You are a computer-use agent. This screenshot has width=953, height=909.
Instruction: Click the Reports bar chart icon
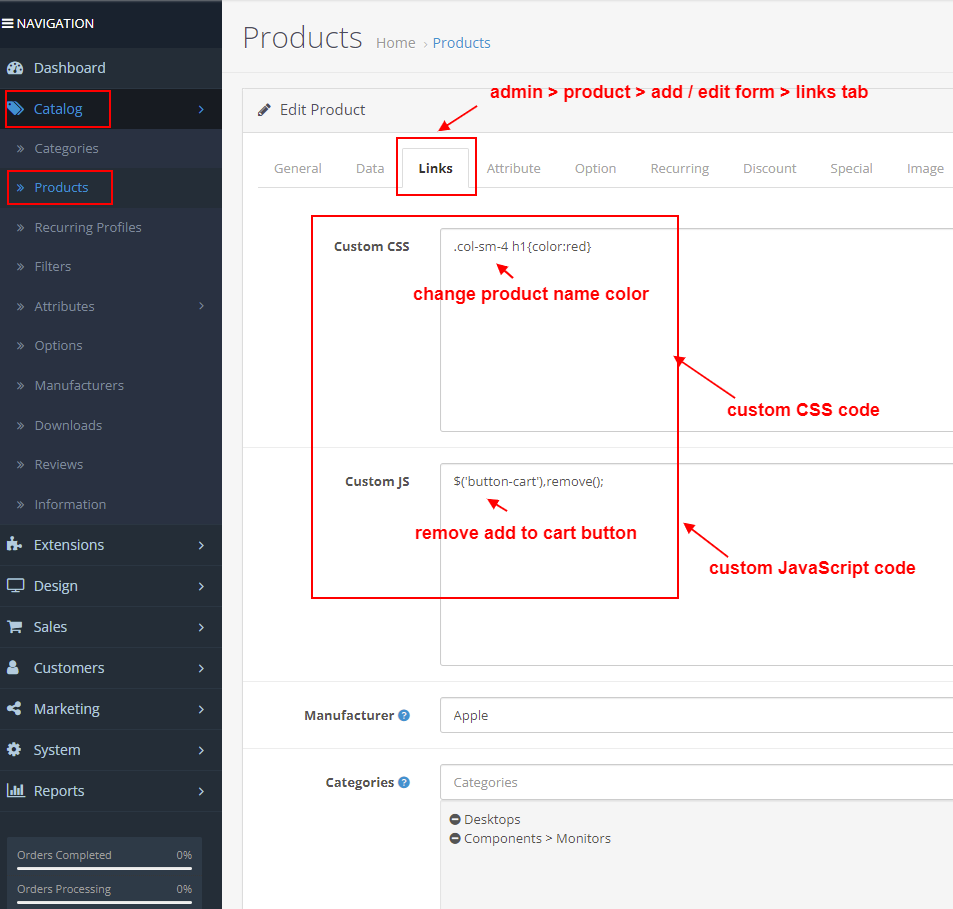tap(15, 791)
